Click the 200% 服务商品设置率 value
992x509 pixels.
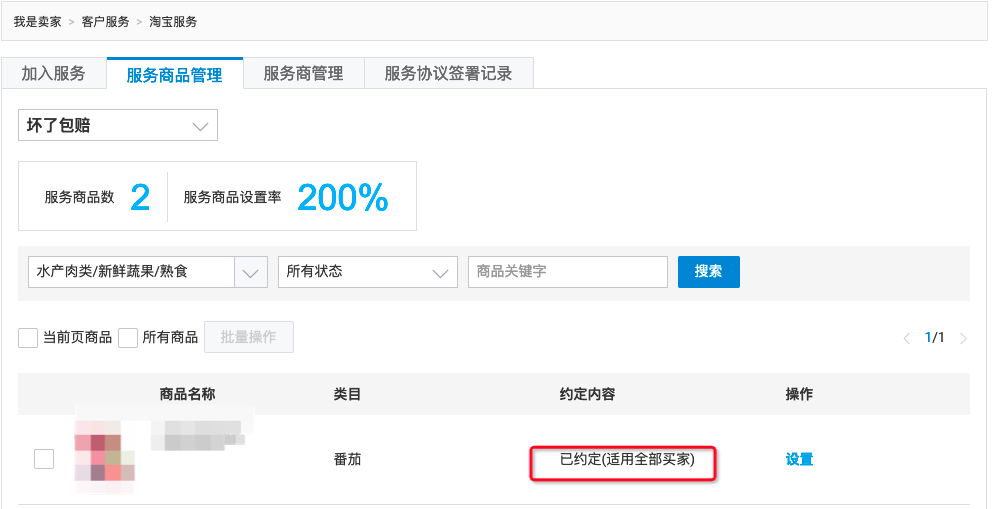coord(342,197)
